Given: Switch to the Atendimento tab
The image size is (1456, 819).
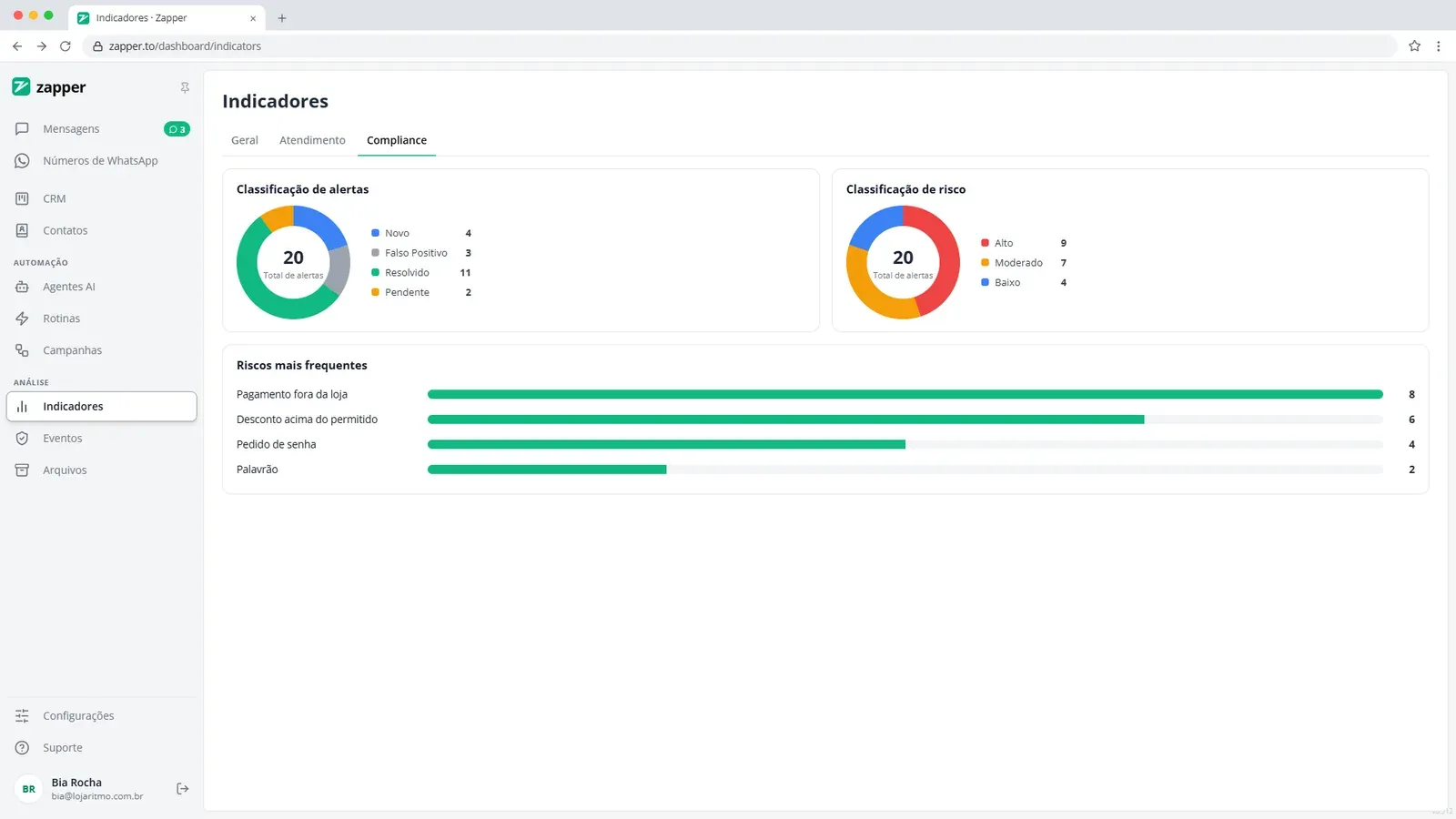Looking at the screenshot, I should [312, 140].
